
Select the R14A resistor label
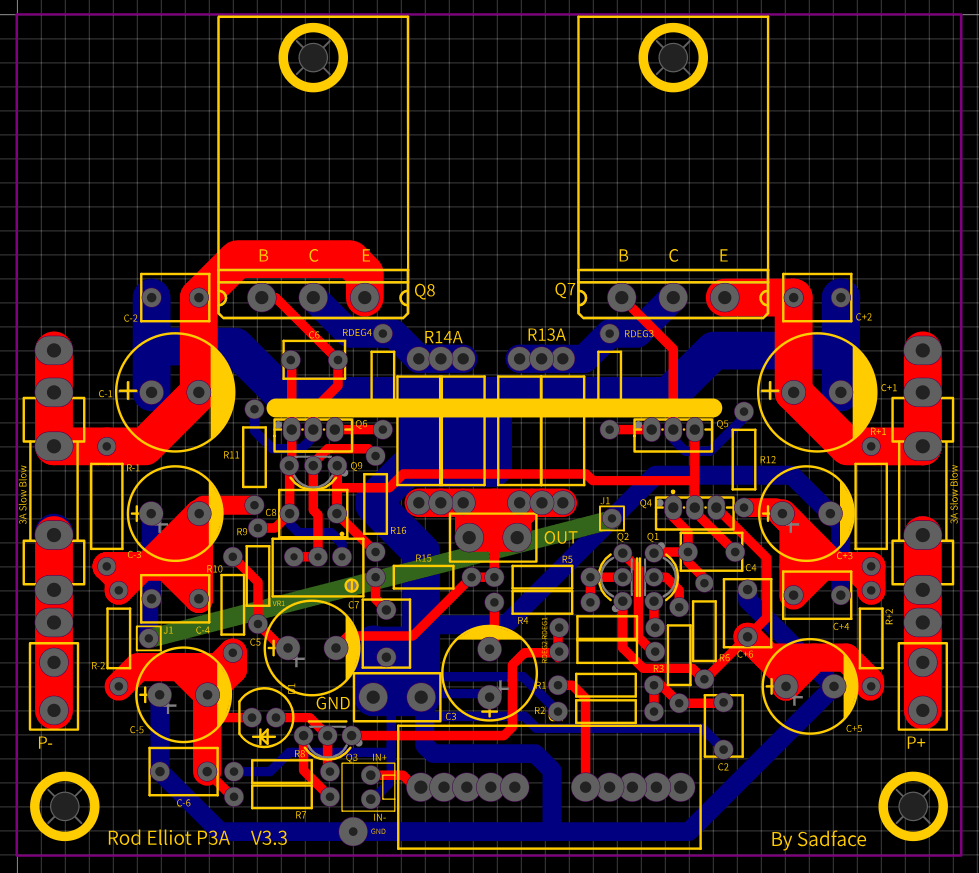(443, 337)
